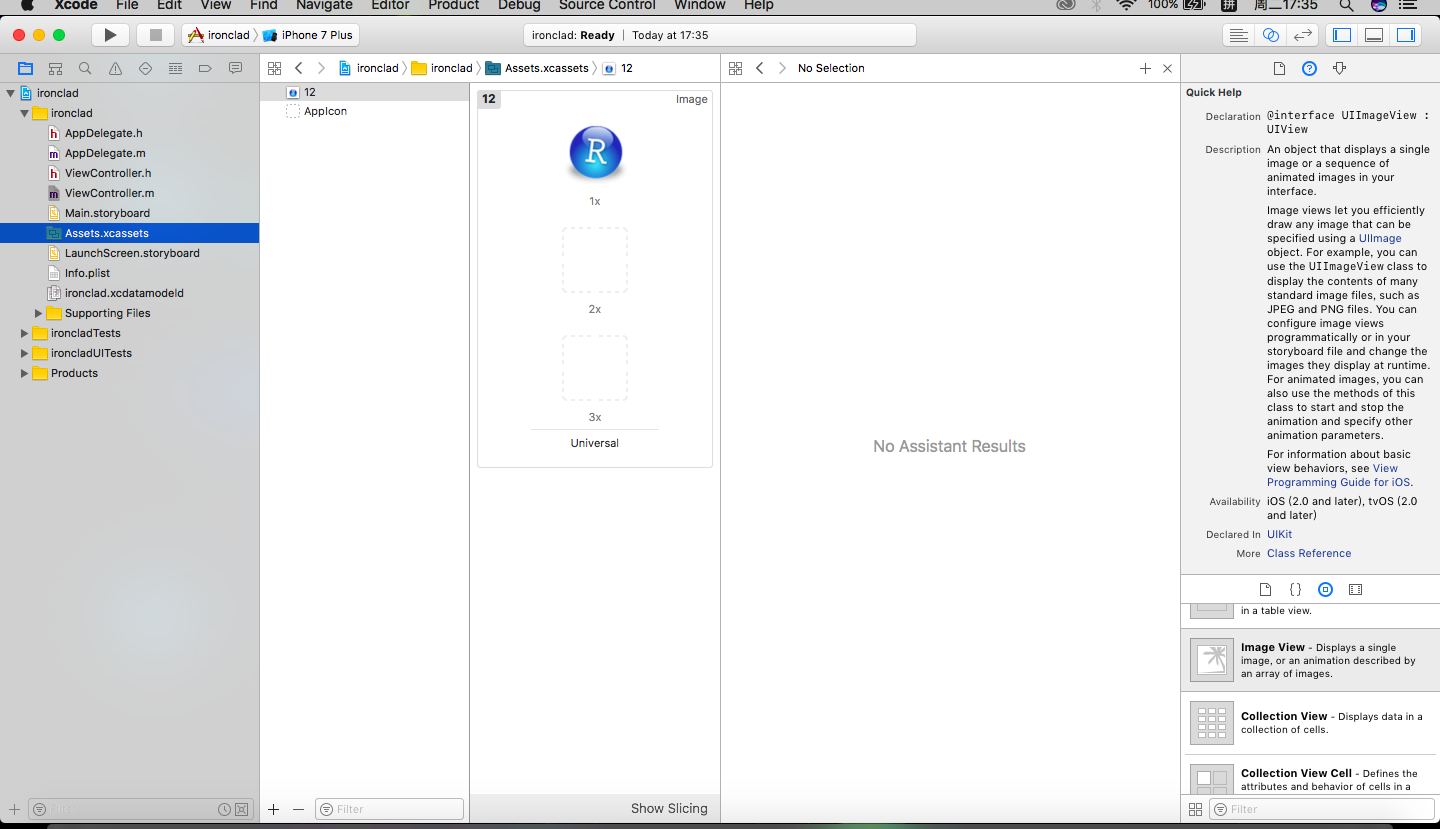Screen dimensions: 1440x829
Task: Open the Object library
Action: (x=1325, y=589)
